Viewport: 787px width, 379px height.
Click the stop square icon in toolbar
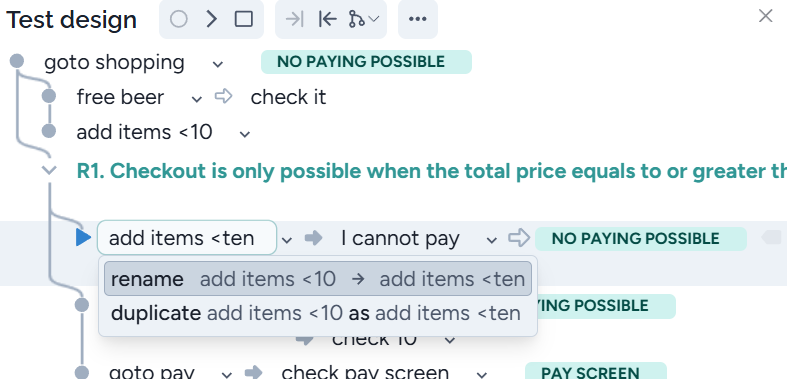(244, 19)
